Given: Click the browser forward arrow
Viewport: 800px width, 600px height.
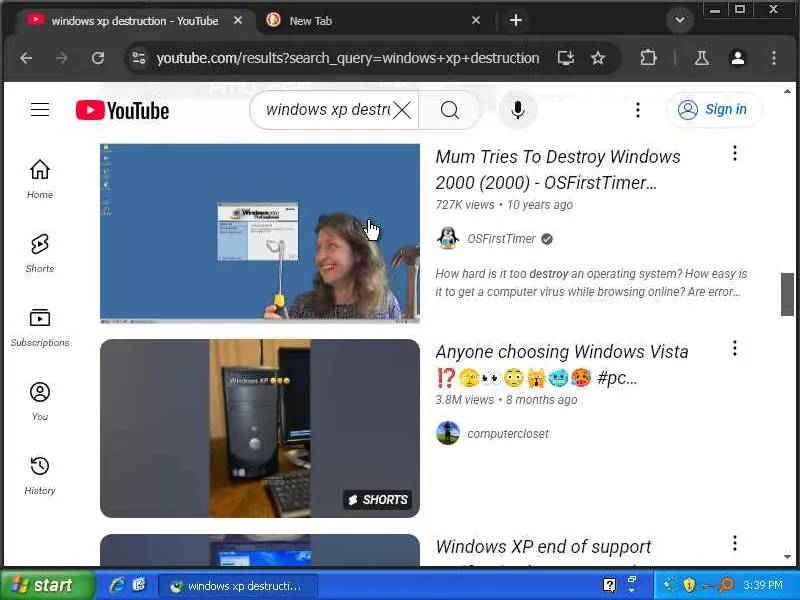Looking at the screenshot, I should 62,58.
